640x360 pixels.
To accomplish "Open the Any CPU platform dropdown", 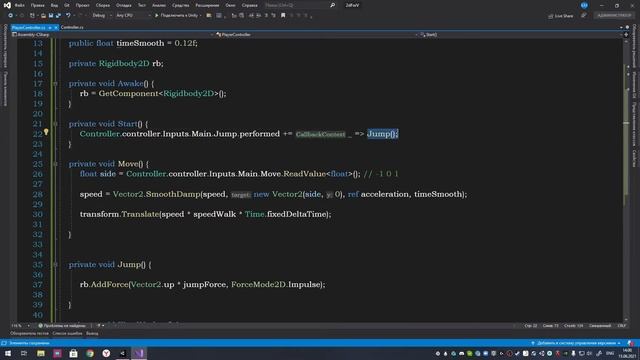I will click(x=133, y=16).
